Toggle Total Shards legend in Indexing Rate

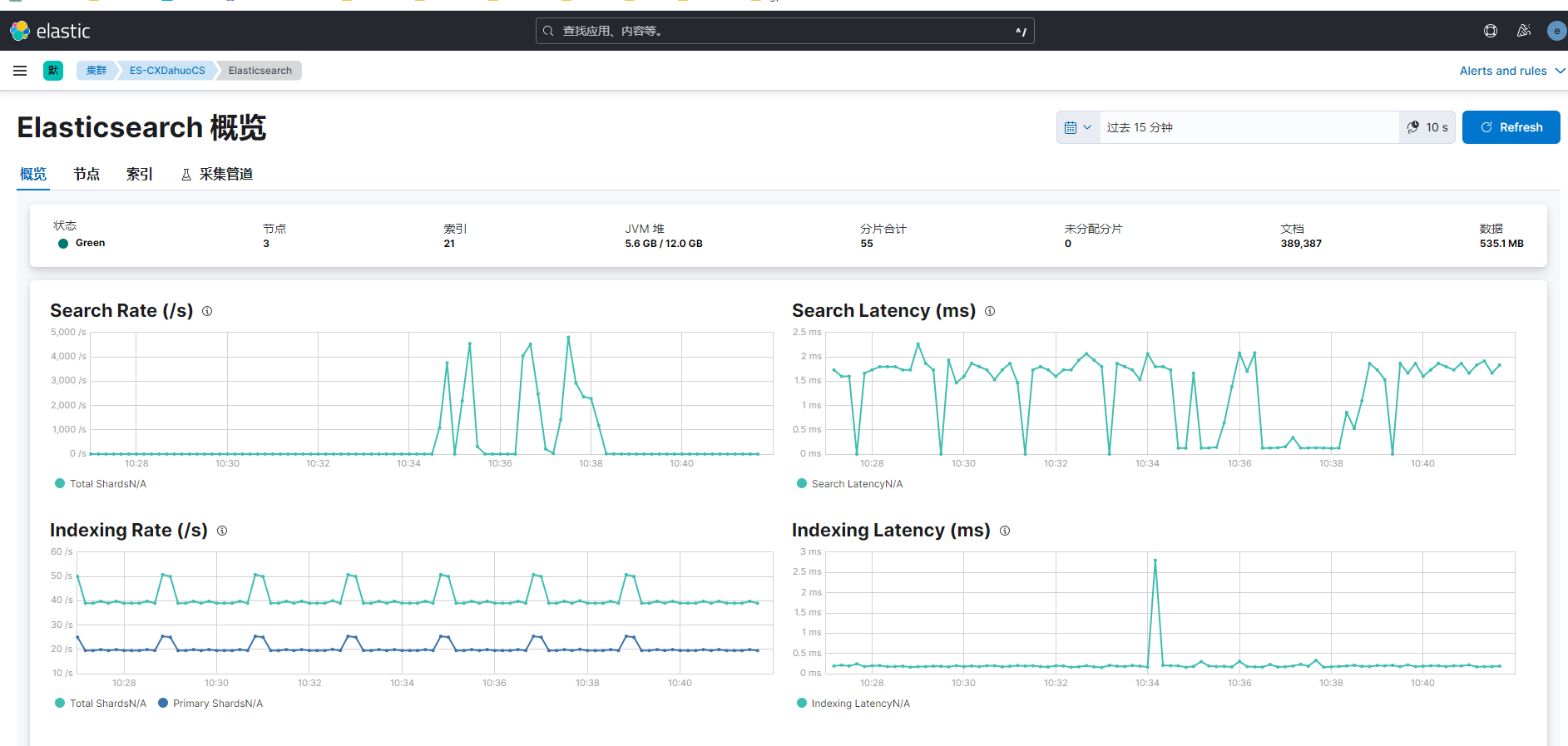101,704
